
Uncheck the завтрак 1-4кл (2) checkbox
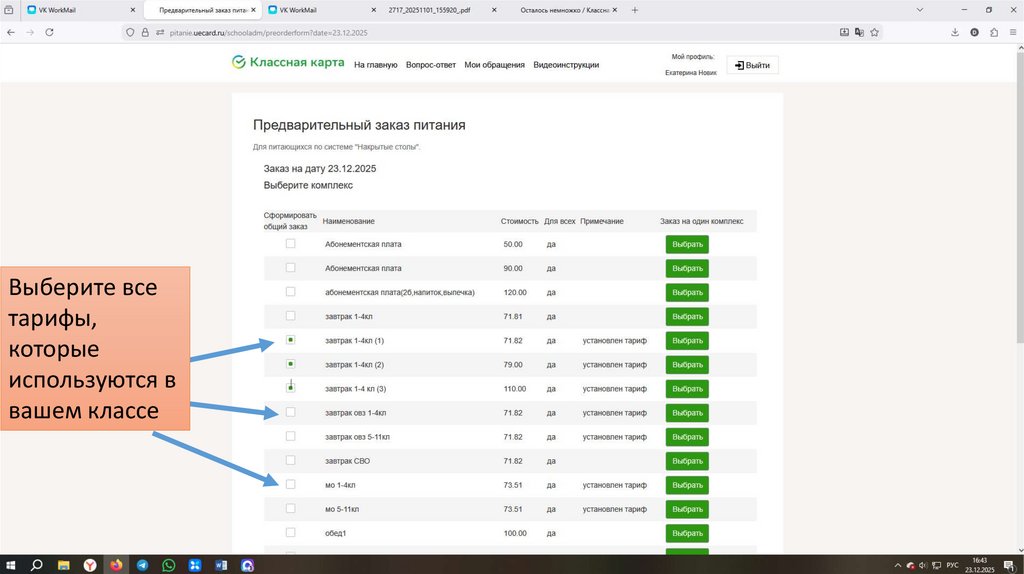(x=291, y=364)
